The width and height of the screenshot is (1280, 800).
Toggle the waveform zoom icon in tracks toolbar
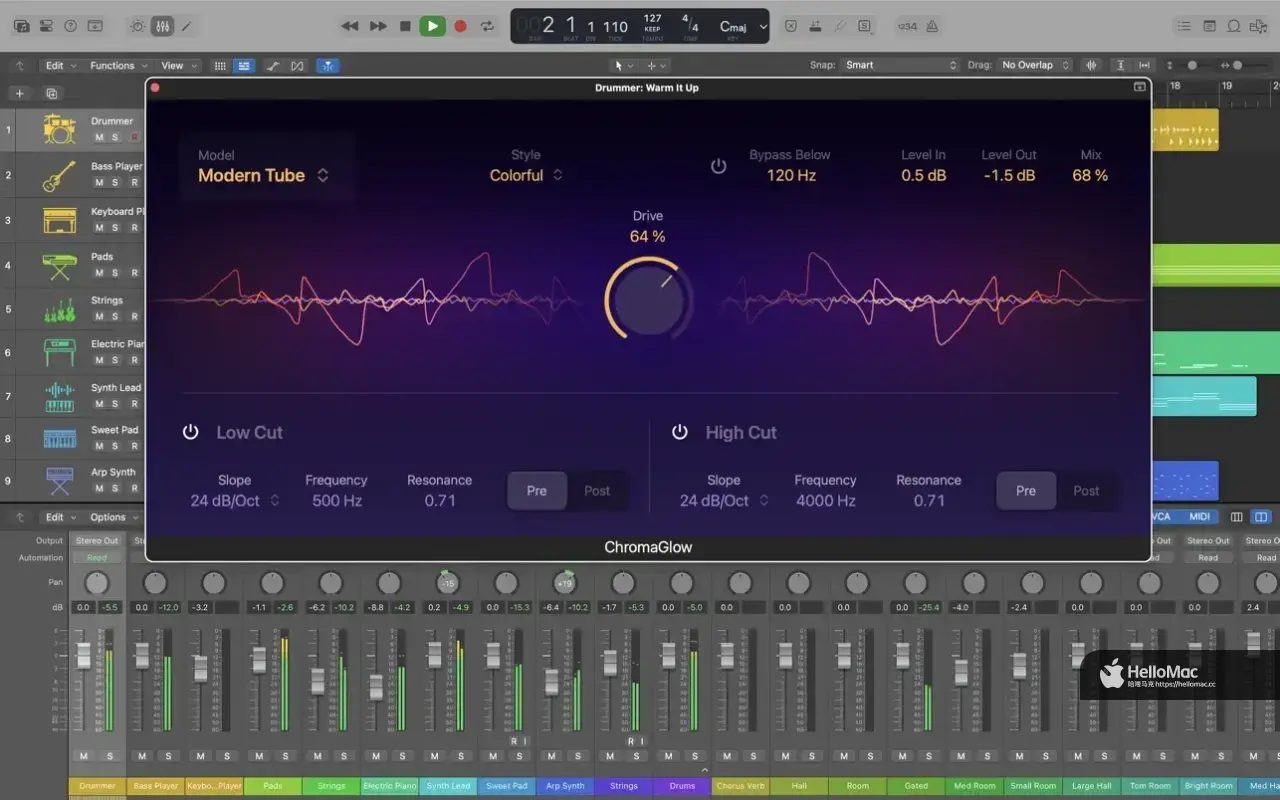click(x=1091, y=65)
